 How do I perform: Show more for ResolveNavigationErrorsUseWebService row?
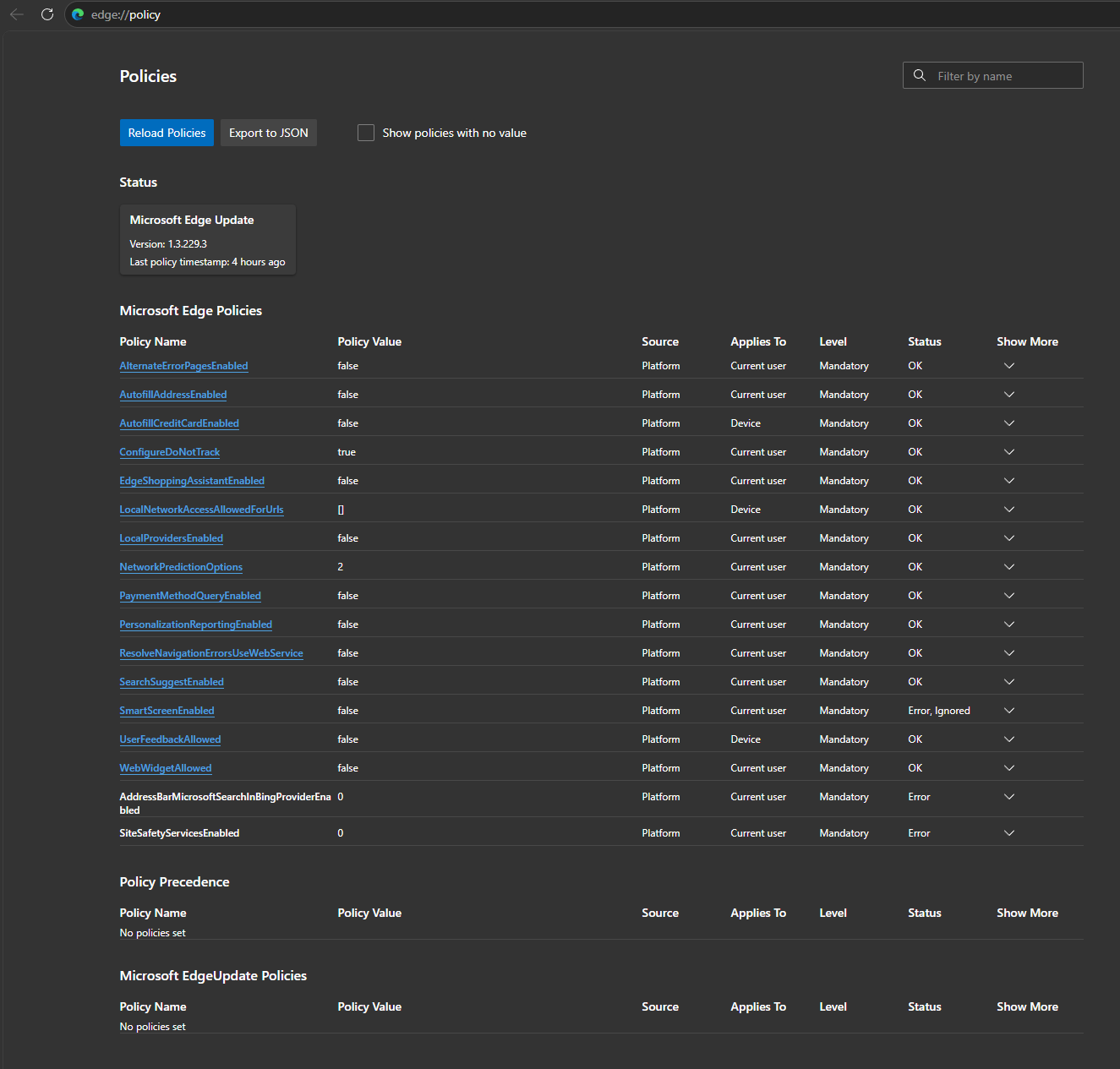click(1008, 653)
